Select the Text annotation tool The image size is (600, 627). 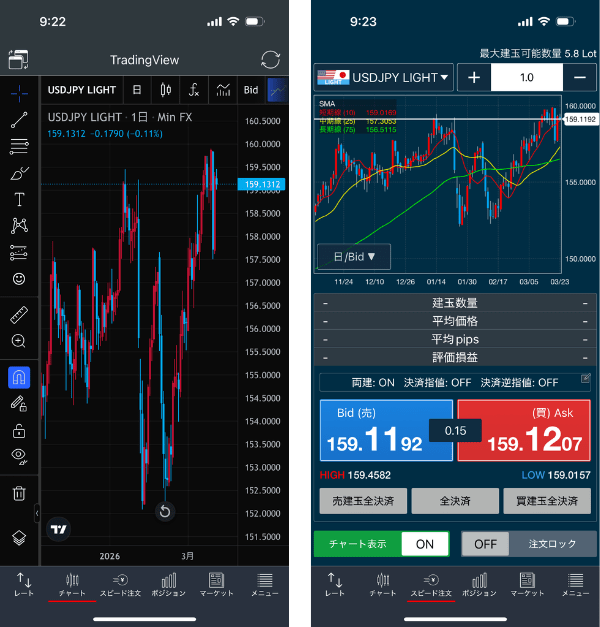tap(19, 199)
